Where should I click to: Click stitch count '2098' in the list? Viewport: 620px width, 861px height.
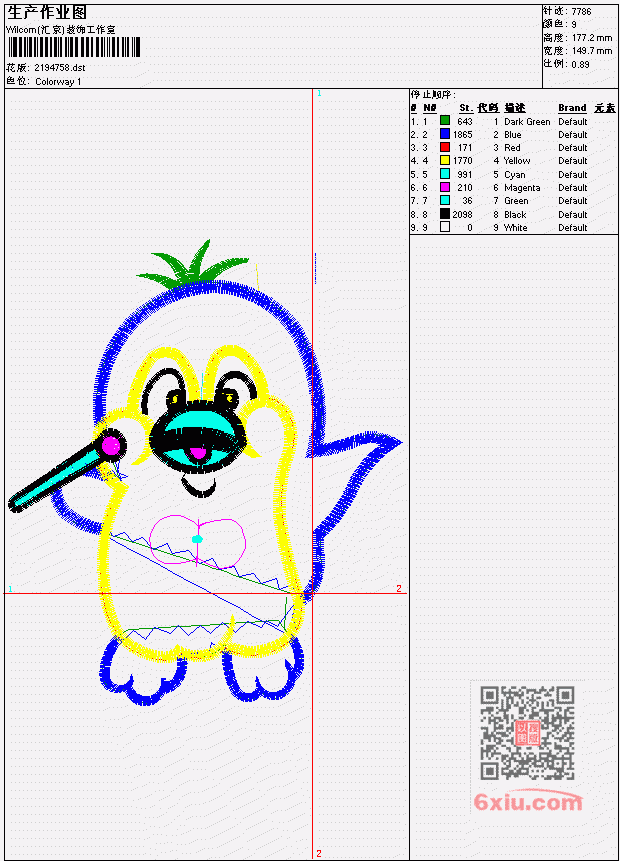coord(462,215)
